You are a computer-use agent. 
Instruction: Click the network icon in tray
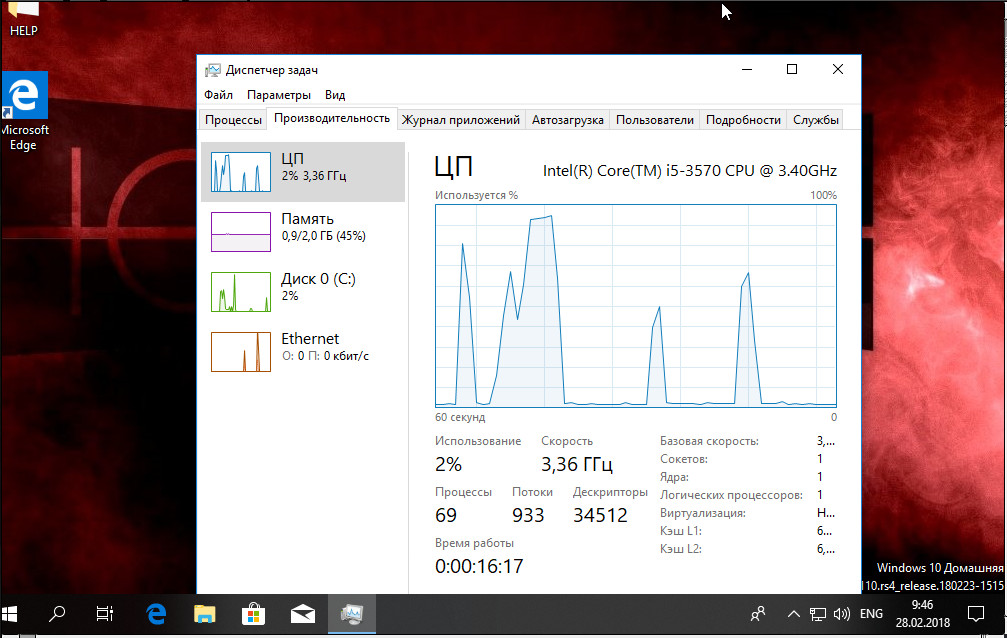818,614
